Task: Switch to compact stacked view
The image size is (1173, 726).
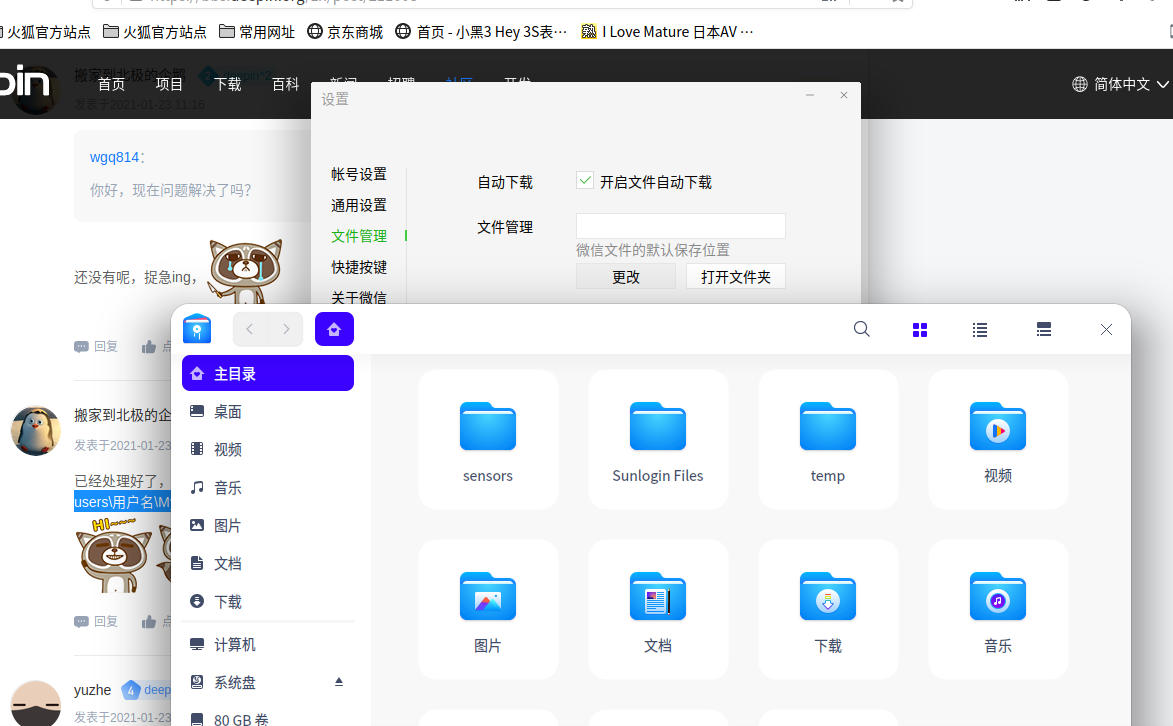Action: pos(1044,330)
